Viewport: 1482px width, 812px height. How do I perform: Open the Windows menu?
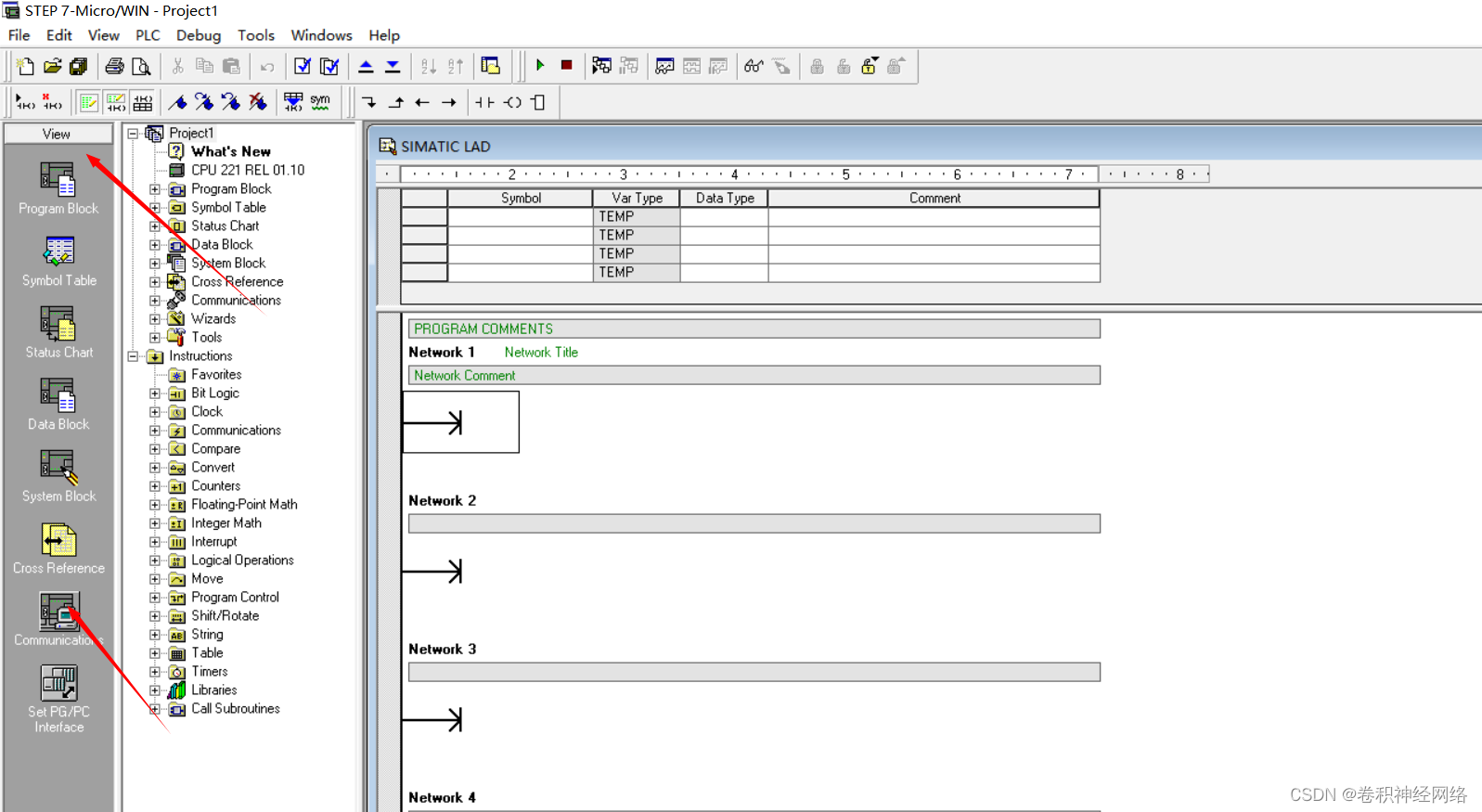(321, 35)
